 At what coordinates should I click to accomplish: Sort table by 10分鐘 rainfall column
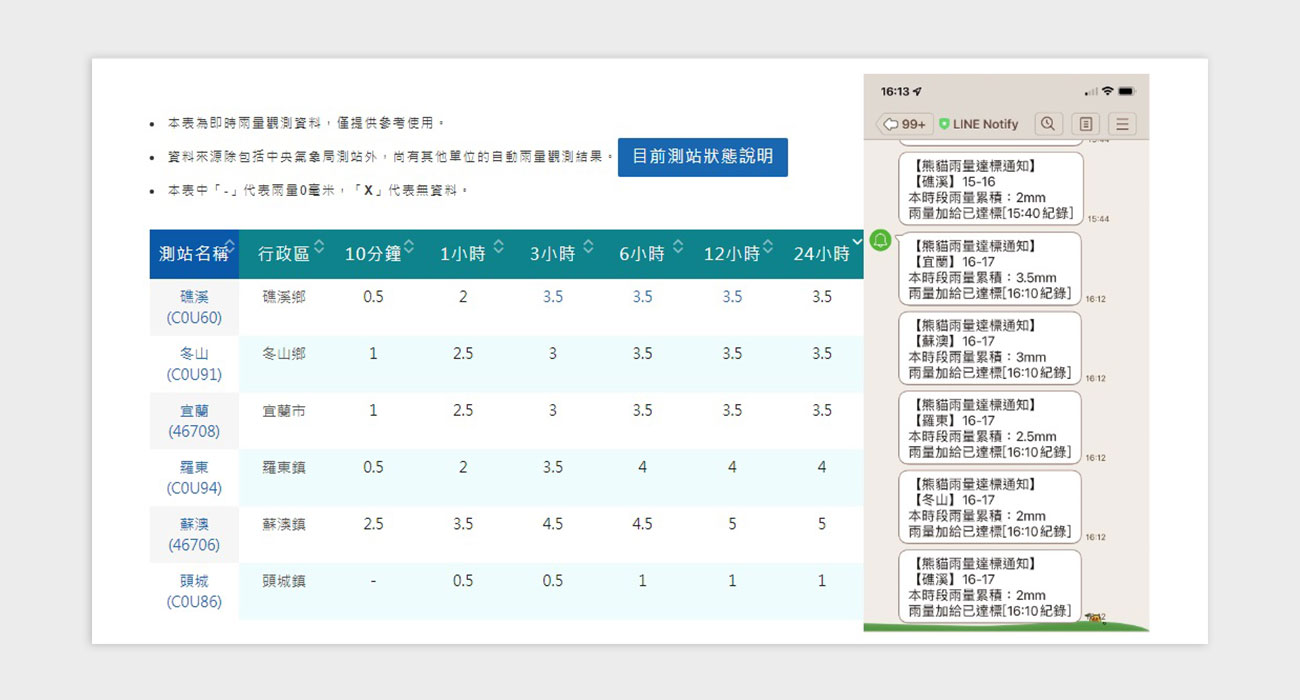tap(373, 254)
